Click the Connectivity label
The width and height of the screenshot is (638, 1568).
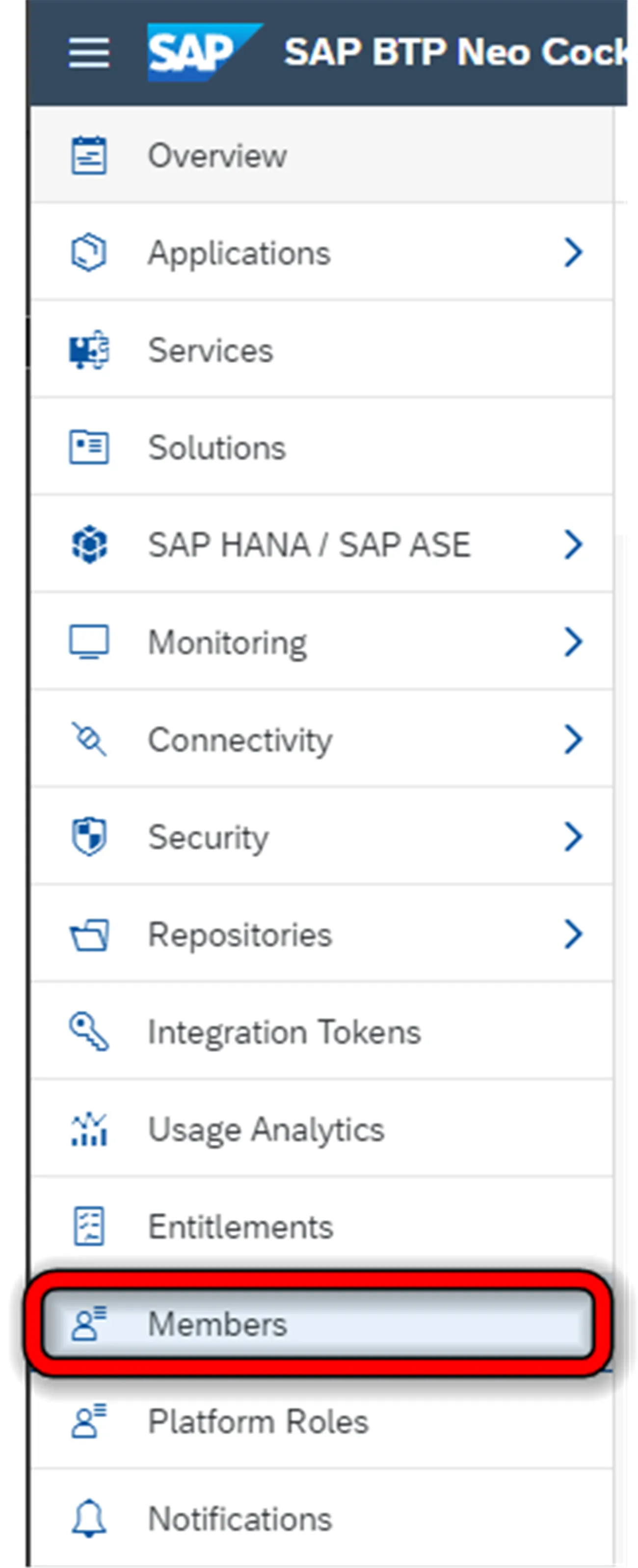[240, 740]
